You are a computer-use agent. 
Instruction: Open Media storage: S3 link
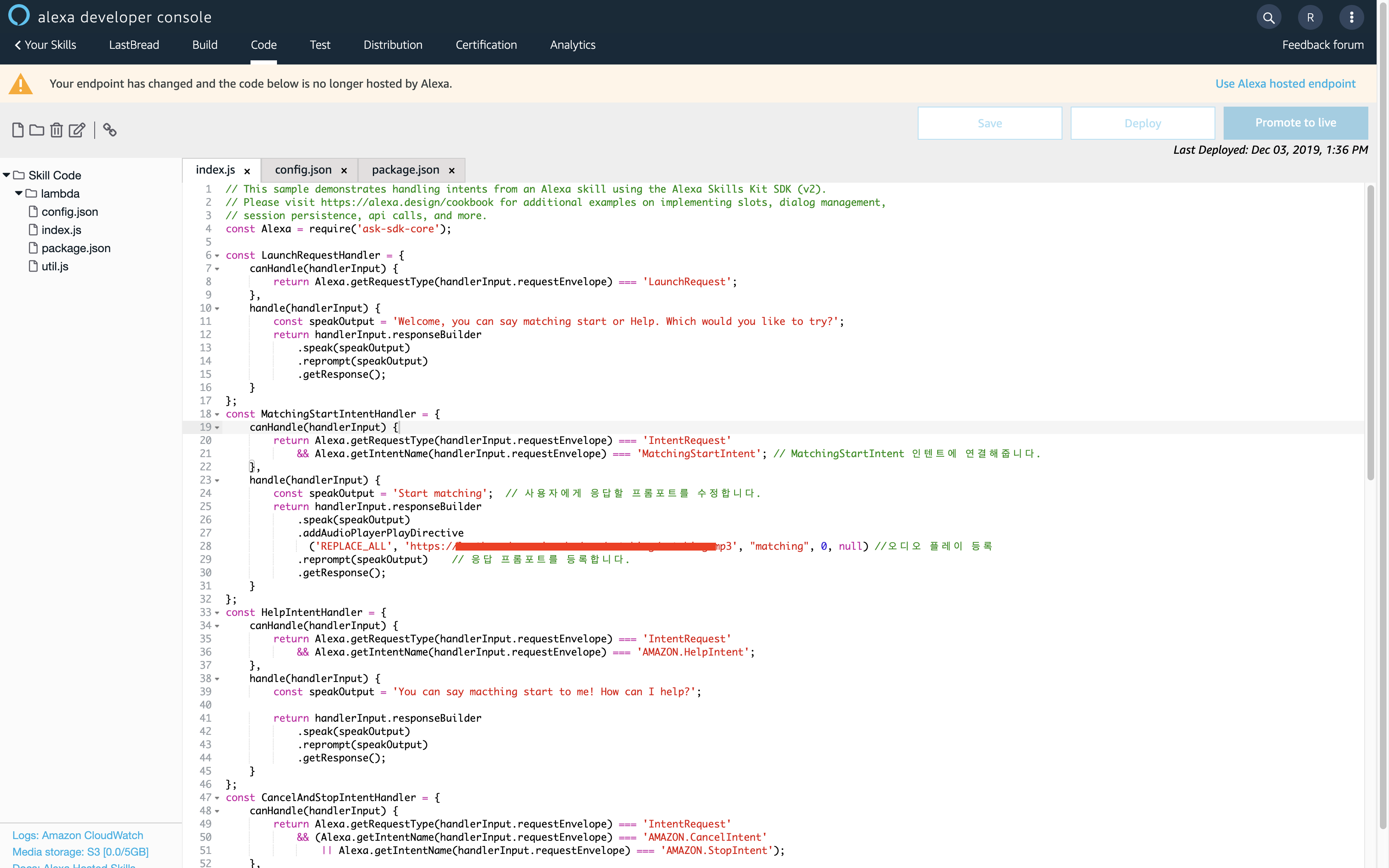(80, 852)
